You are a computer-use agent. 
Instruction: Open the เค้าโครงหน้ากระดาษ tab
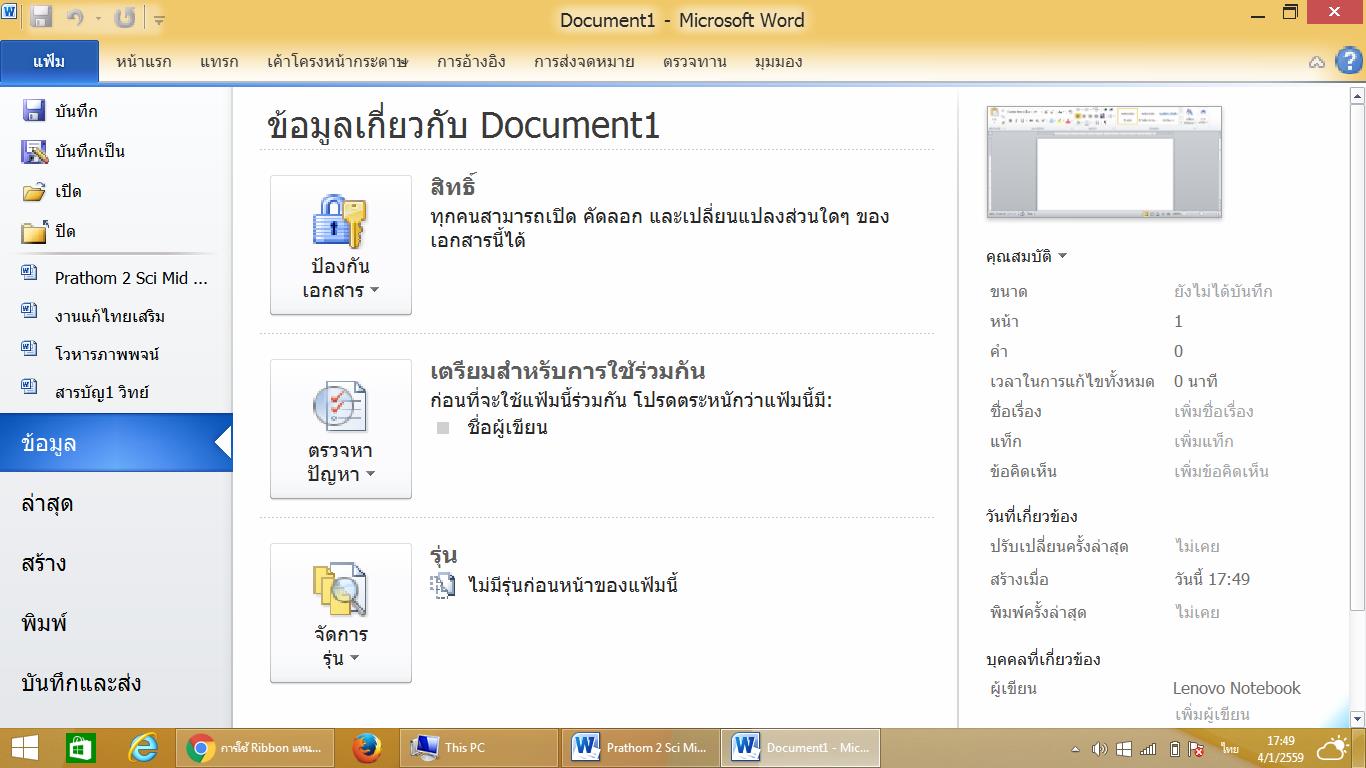point(338,61)
